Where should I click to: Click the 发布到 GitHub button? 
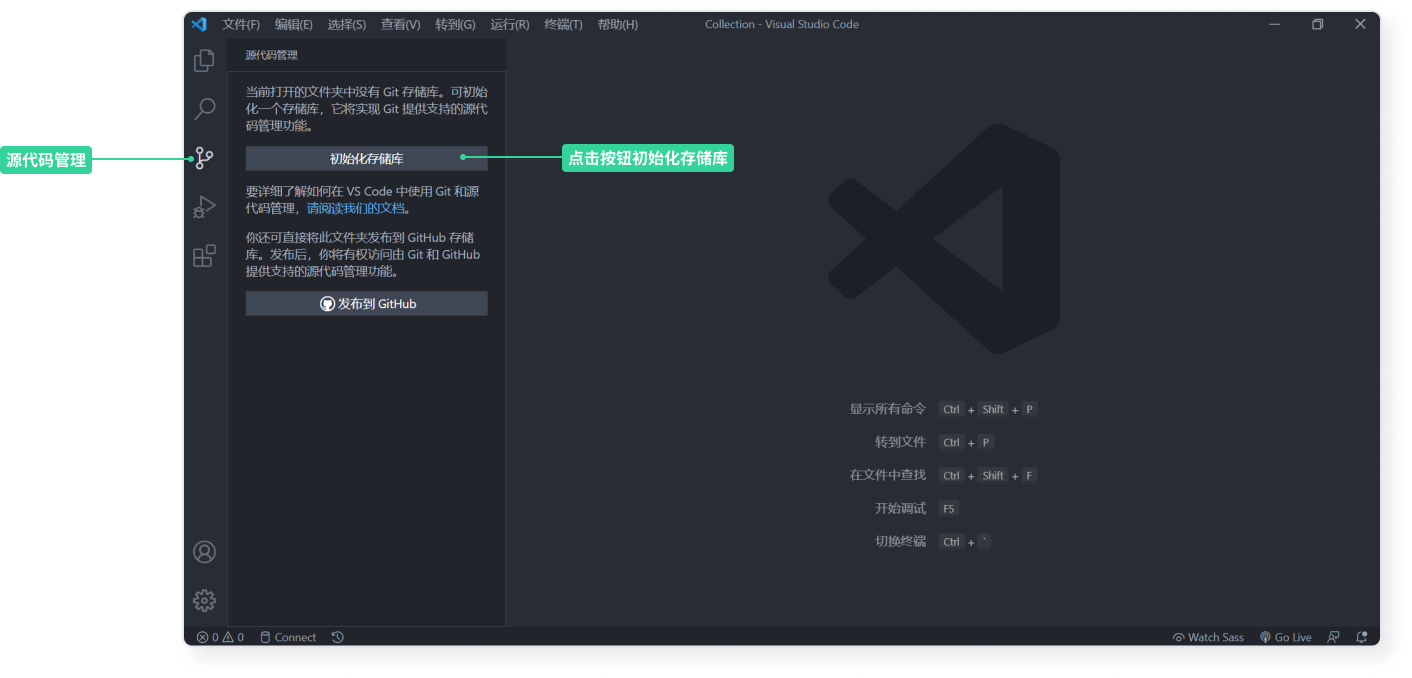coord(367,303)
